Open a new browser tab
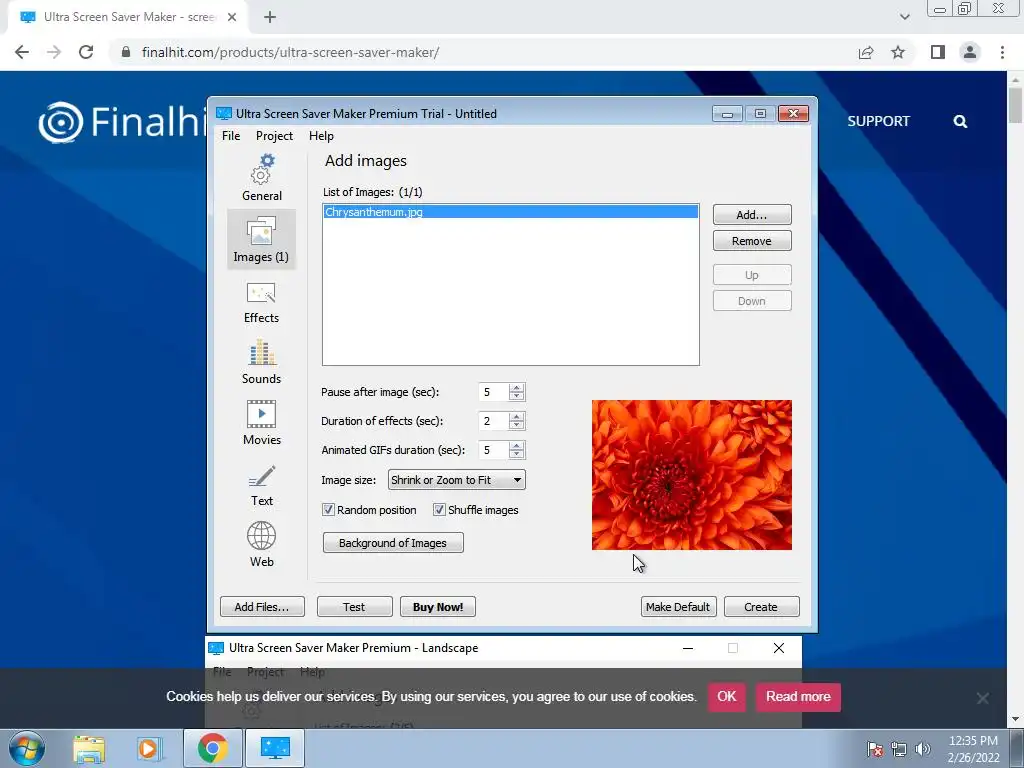 coord(270,18)
